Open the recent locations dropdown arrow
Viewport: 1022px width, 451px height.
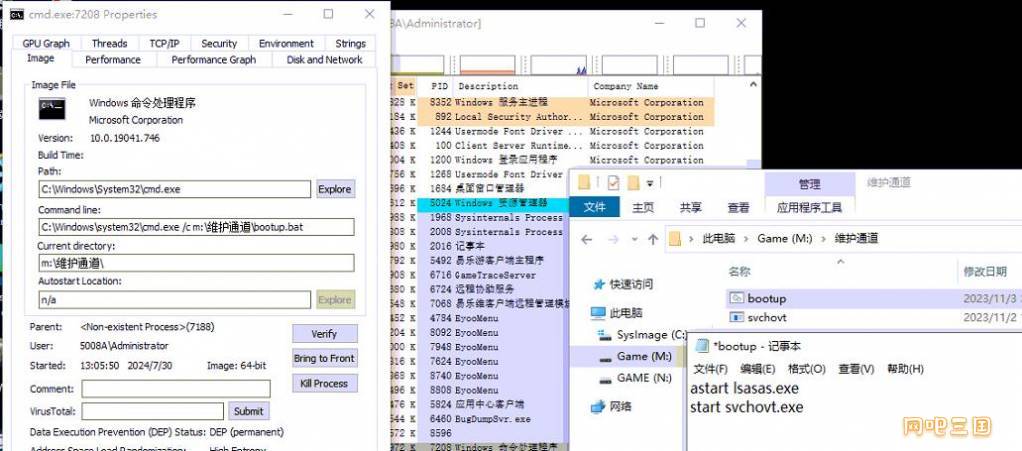633,239
